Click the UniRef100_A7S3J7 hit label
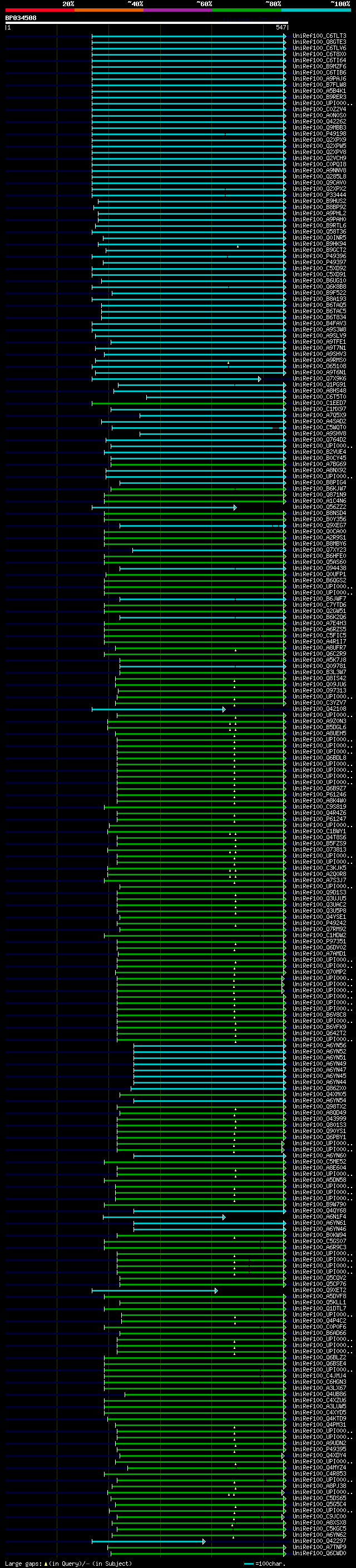The width and height of the screenshot is (356, 1568). (x=319, y=880)
